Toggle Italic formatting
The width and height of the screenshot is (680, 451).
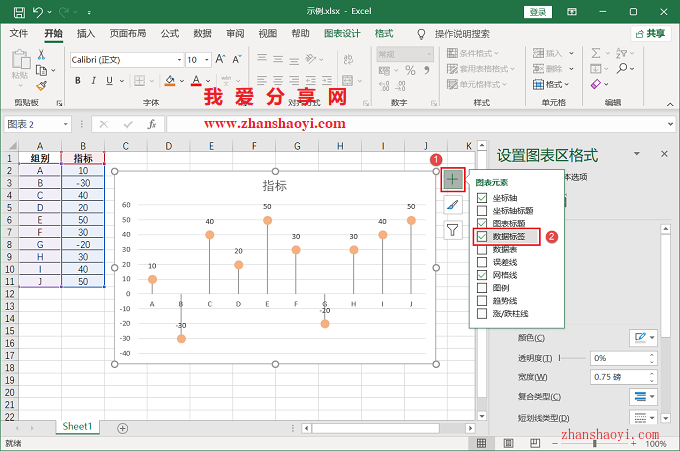pyautogui.click(x=93, y=80)
